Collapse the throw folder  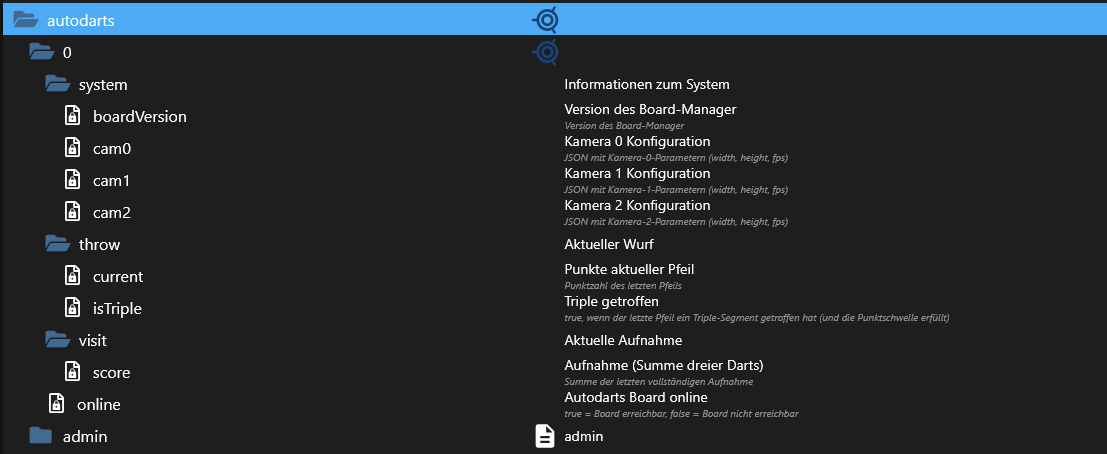coord(57,244)
